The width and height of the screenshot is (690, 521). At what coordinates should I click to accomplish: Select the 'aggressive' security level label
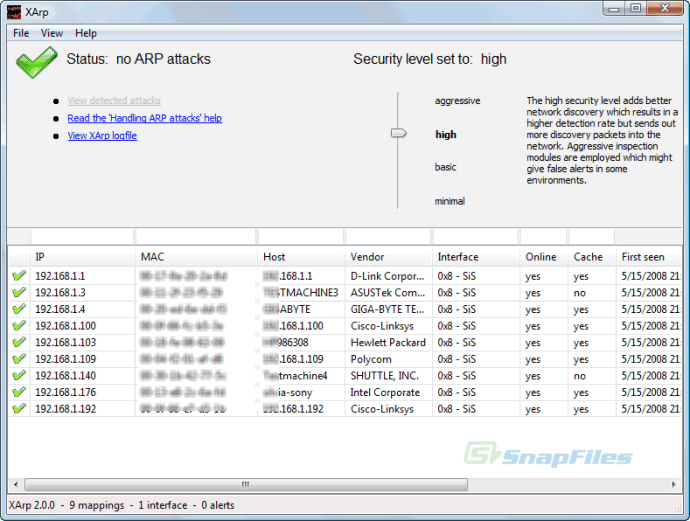(x=458, y=101)
